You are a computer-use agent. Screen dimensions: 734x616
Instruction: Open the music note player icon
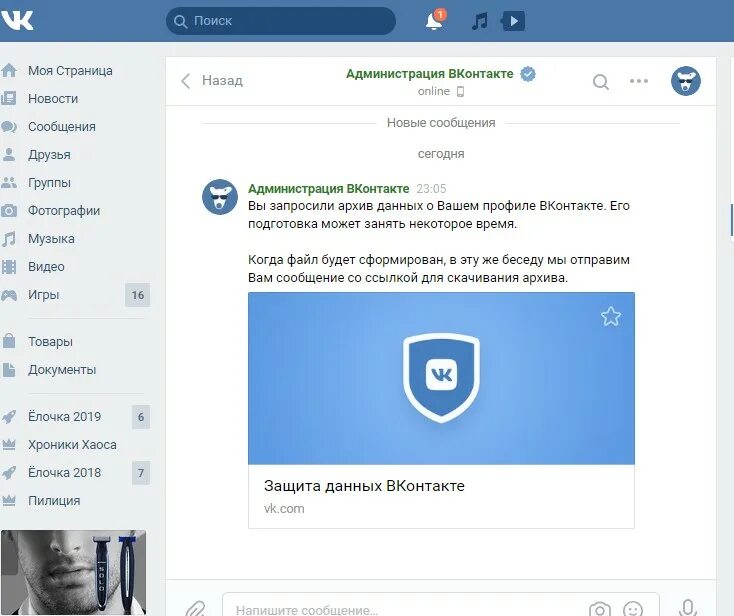point(480,21)
